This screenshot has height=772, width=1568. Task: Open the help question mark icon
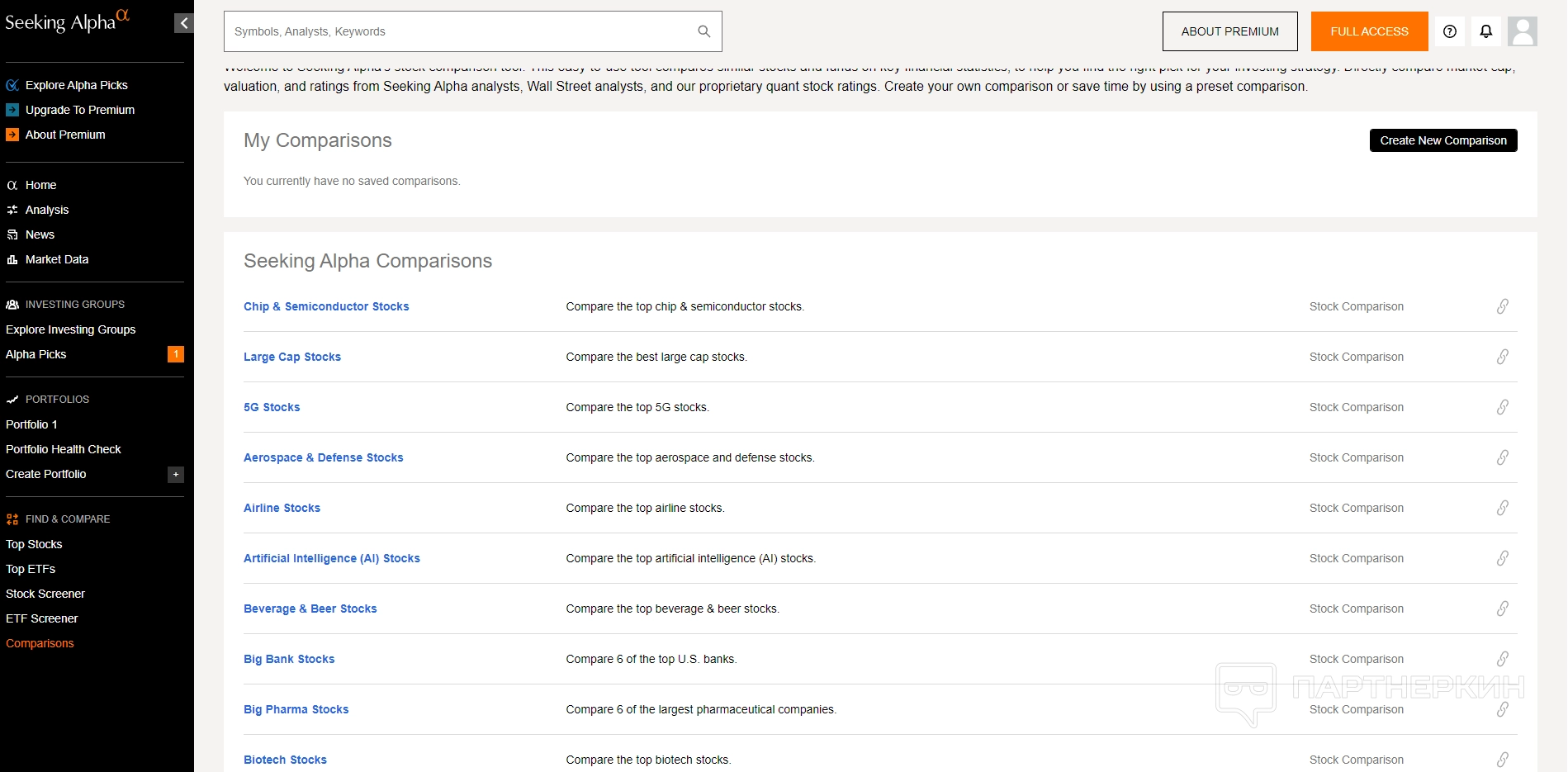point(1449,31)
